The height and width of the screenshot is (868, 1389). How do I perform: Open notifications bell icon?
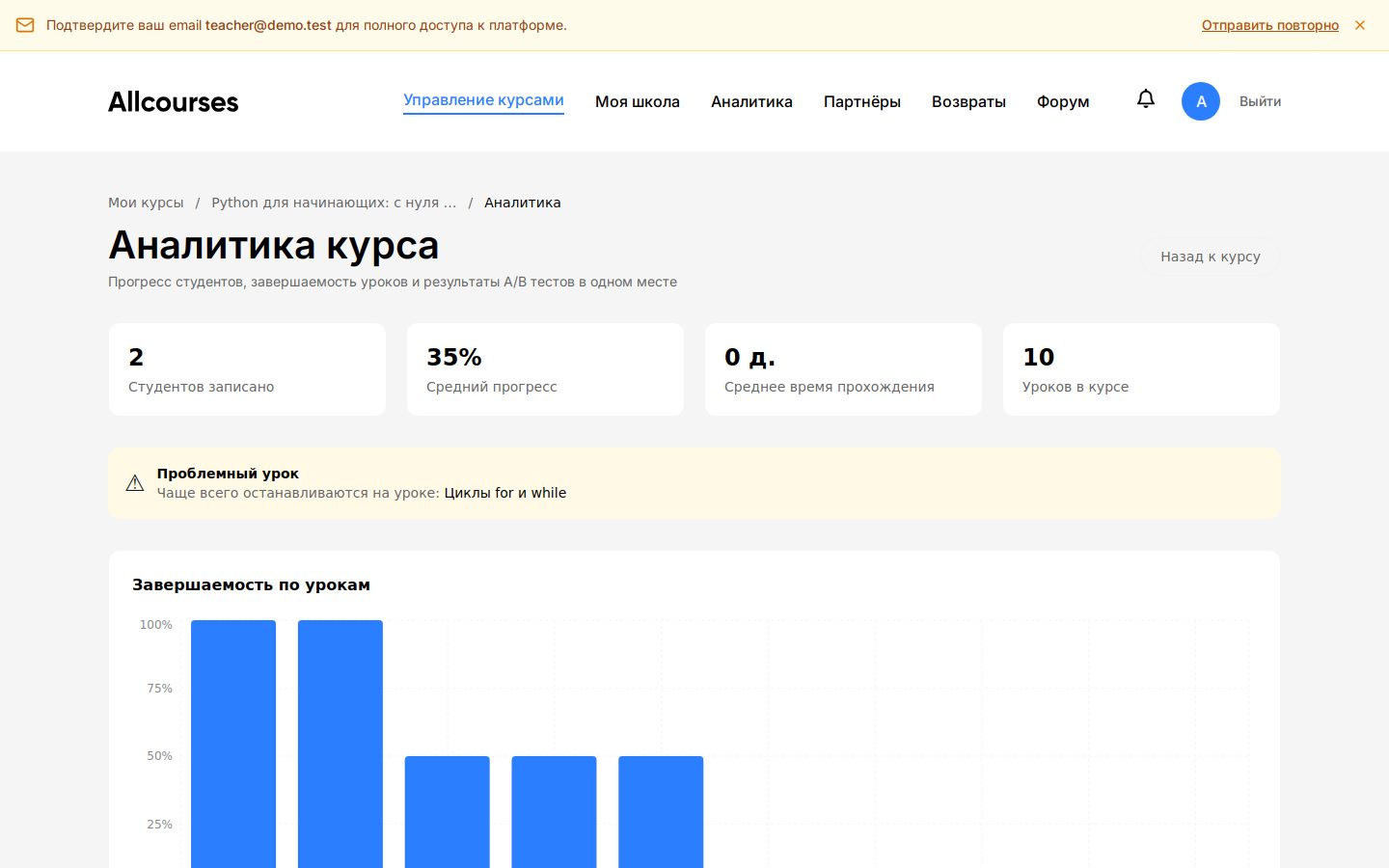(x=1146, y=99)
